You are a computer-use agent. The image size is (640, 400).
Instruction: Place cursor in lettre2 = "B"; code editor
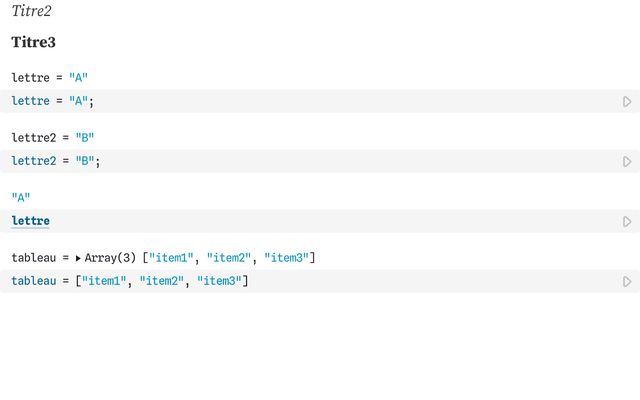tap(300, 161)
